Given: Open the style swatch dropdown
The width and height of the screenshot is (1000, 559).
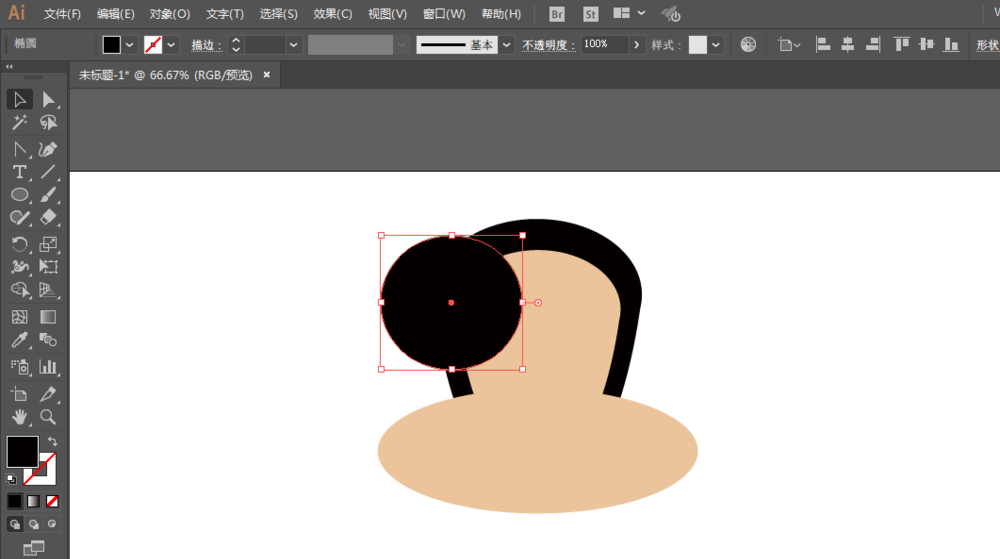Looking at the screenshot, I should coord(716,45).
